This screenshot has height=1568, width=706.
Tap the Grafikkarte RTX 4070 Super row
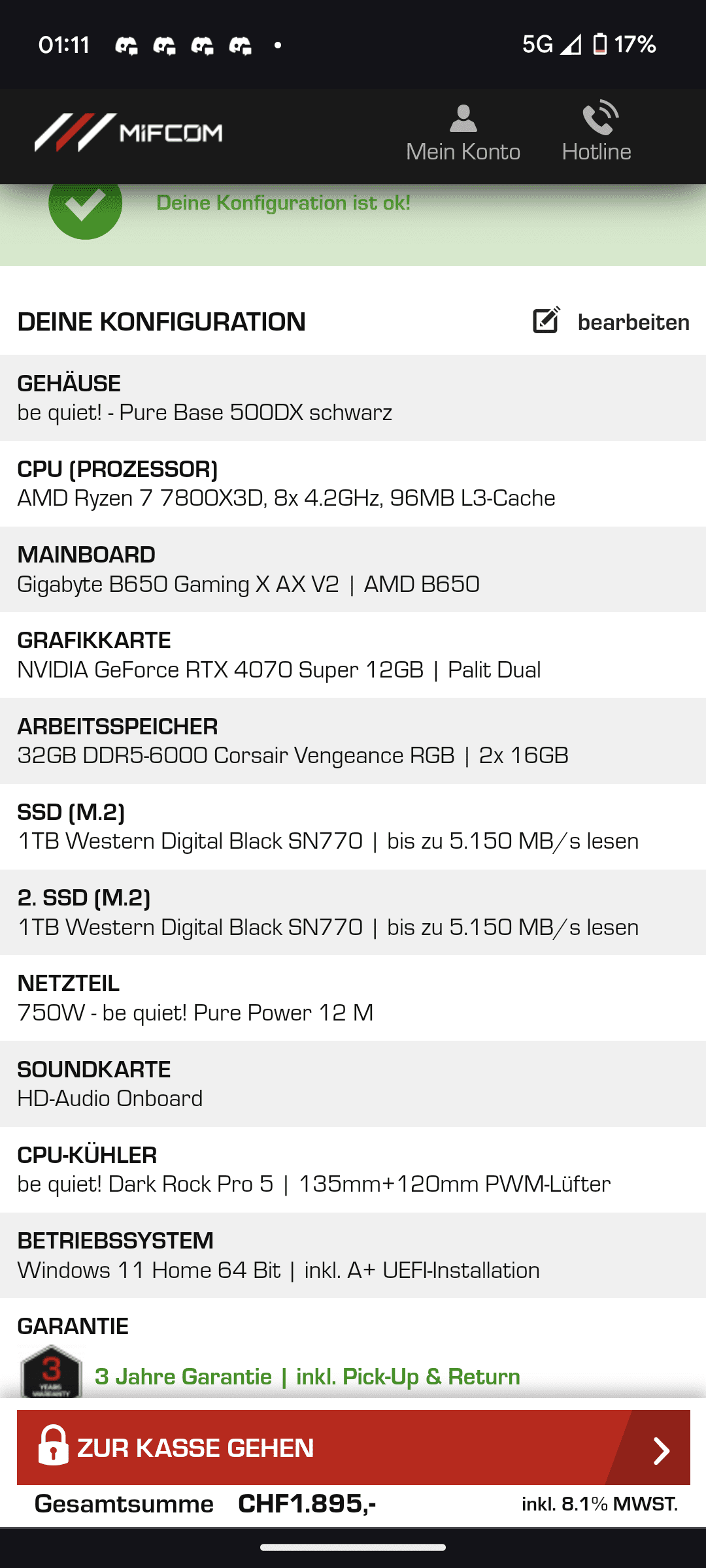point(353,655)
